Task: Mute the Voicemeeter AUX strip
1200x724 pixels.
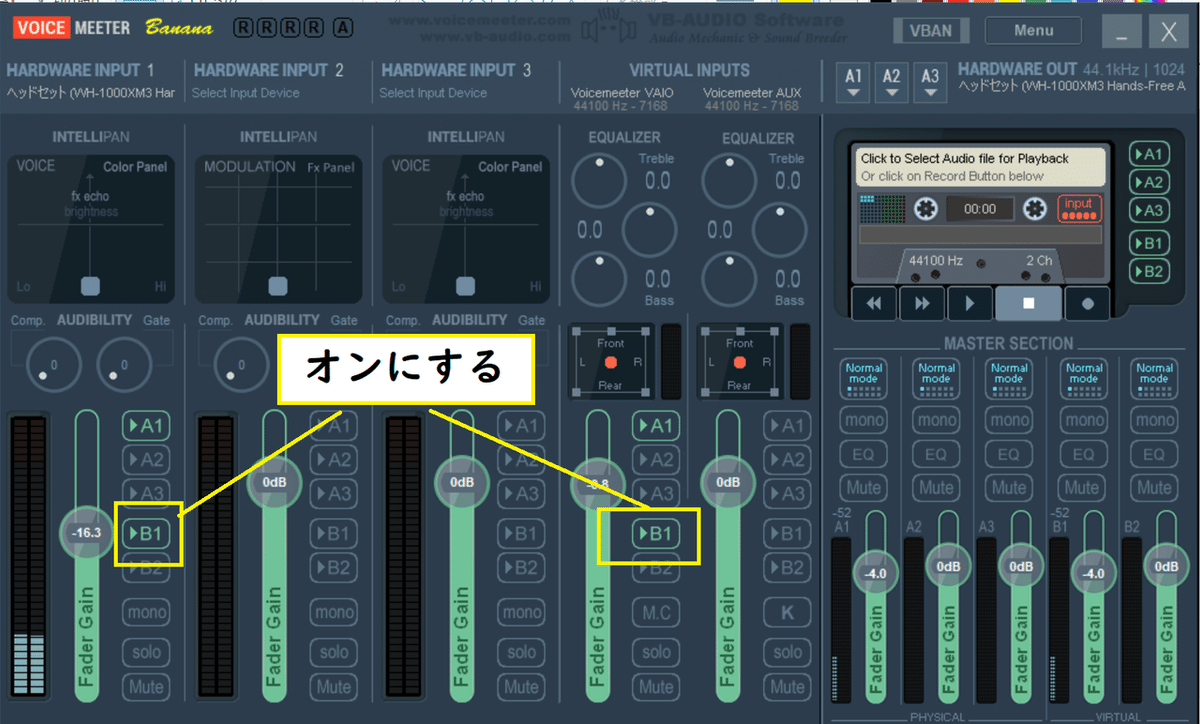Action: [787, 687]
